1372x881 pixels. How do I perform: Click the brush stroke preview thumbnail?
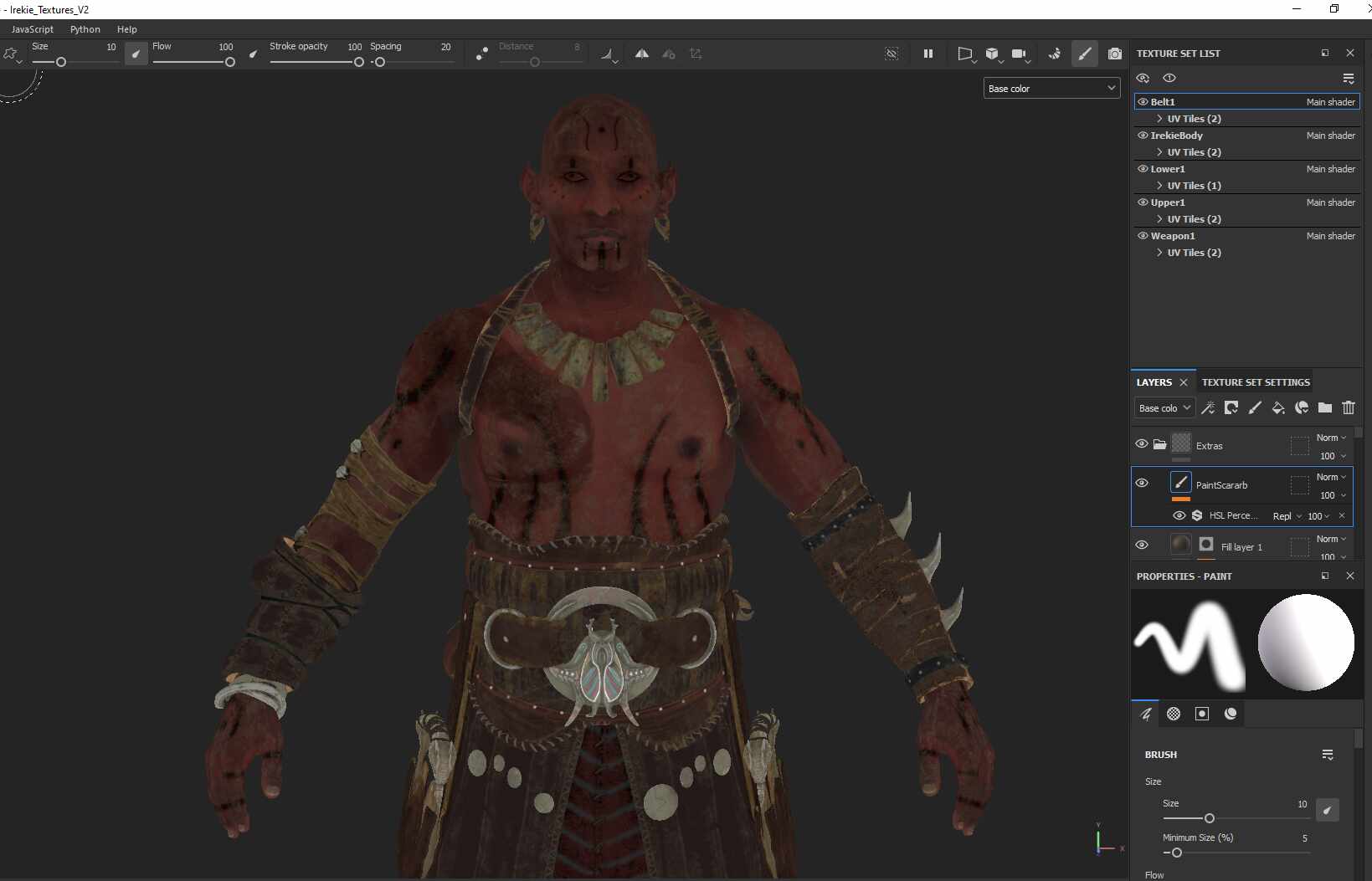point(1189,643)
